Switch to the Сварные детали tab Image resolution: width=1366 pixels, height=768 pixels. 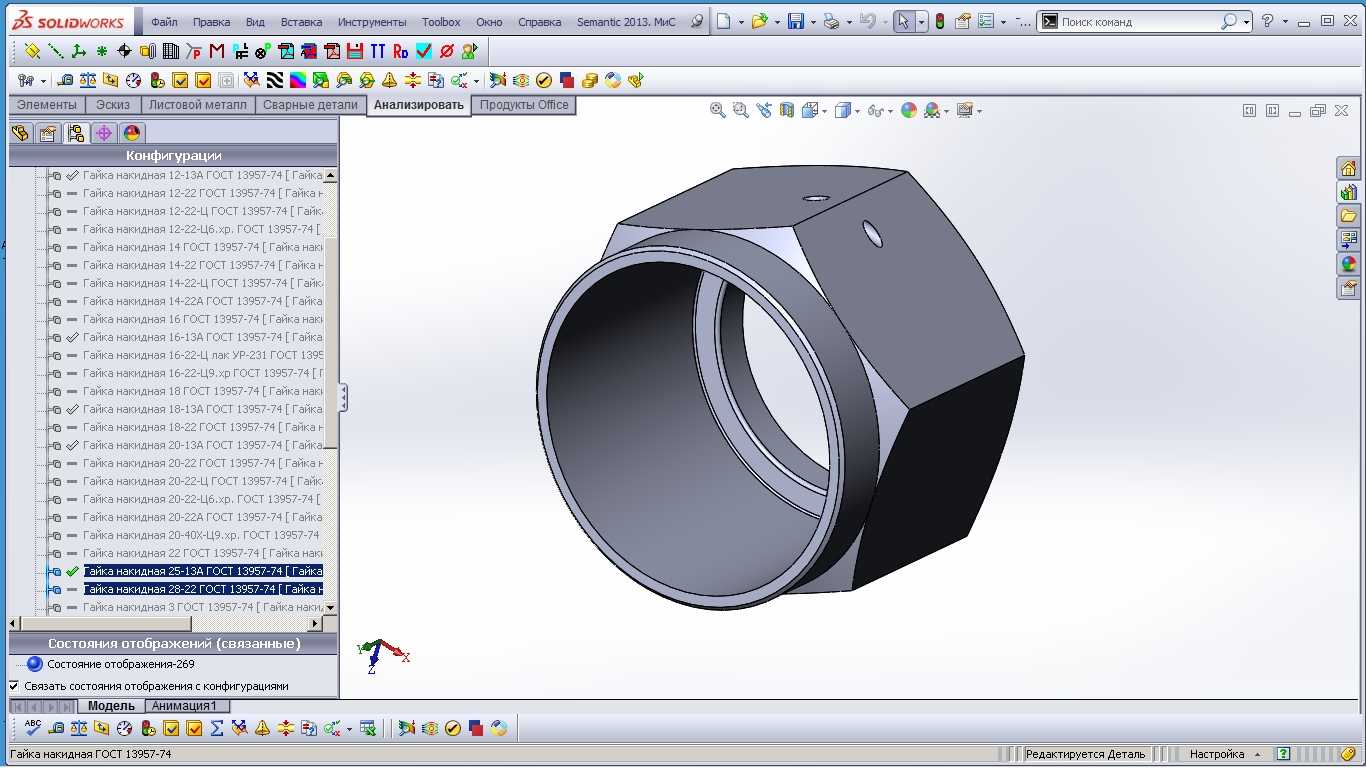click(310, 105)
